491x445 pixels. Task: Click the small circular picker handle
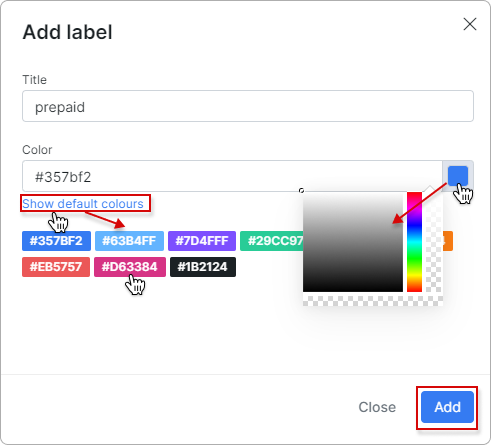point(301,190)
